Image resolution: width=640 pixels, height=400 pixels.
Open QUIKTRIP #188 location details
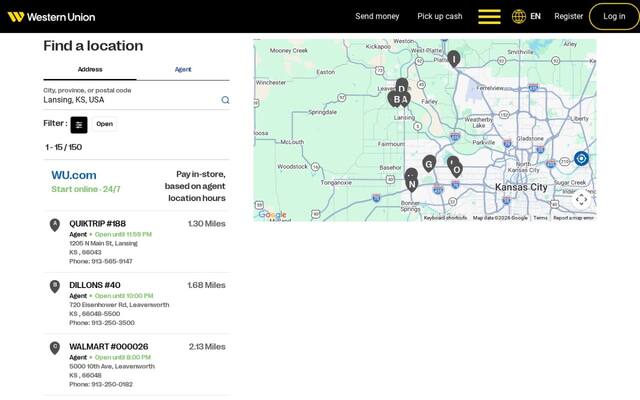pyautogui.click(x=98, y=224)
